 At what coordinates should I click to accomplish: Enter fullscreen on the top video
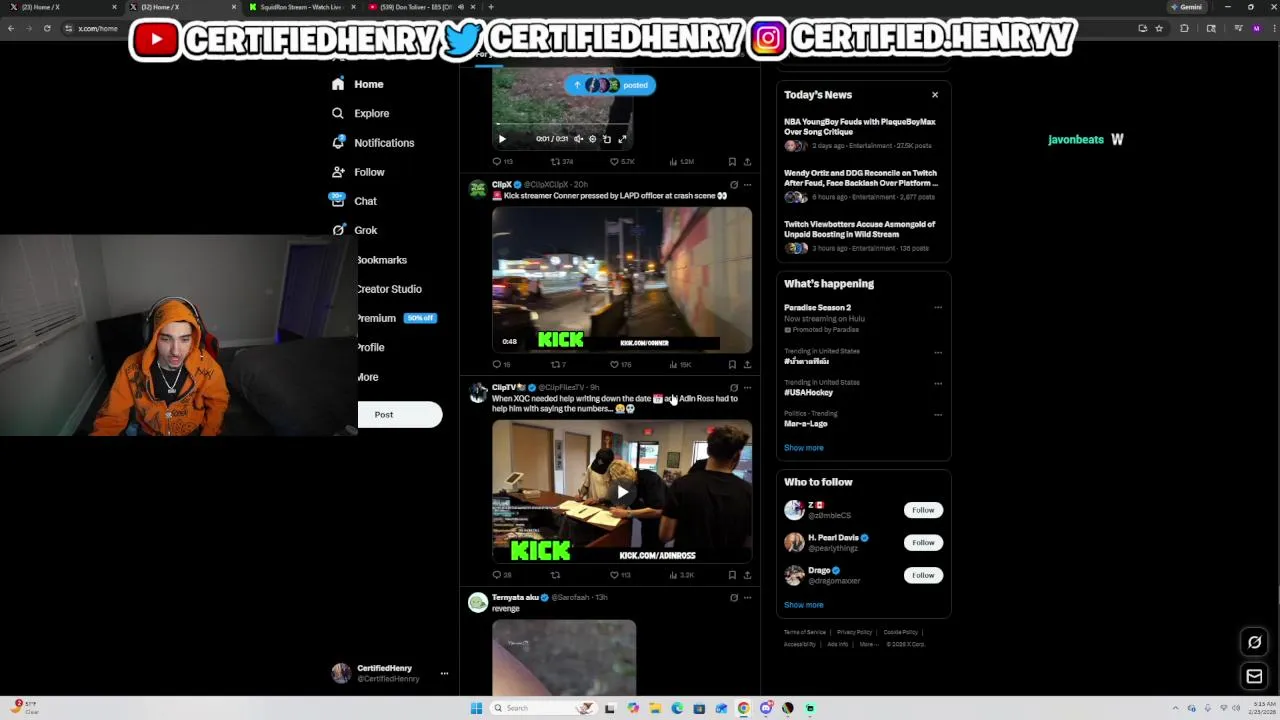tap(622, 139)
